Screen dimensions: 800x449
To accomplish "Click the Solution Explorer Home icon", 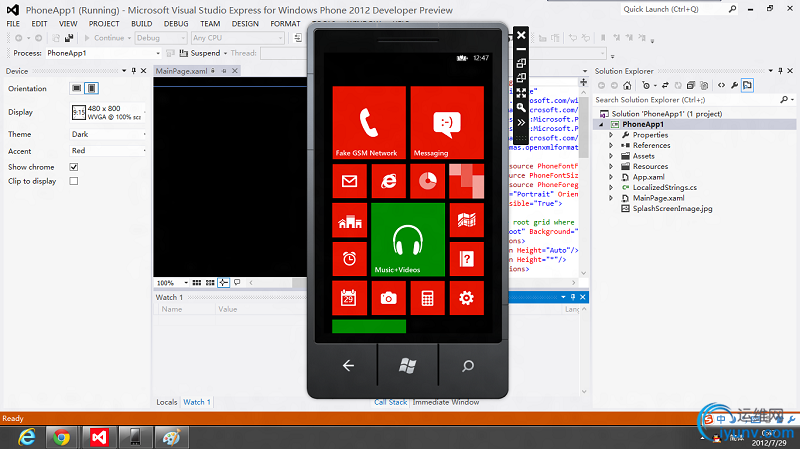I will tap(629, 86).
